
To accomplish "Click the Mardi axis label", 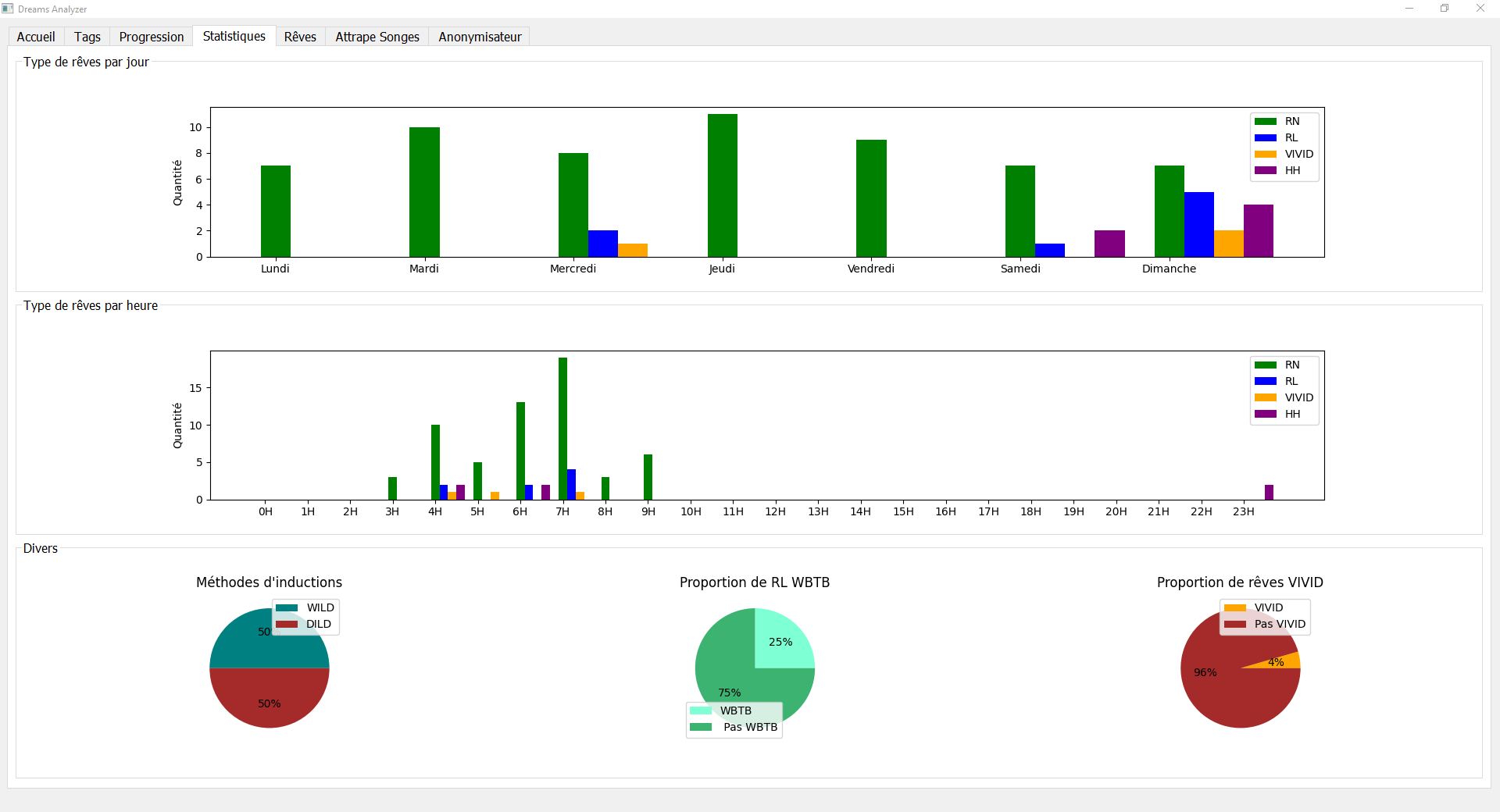I will click(x=424, y=269).
